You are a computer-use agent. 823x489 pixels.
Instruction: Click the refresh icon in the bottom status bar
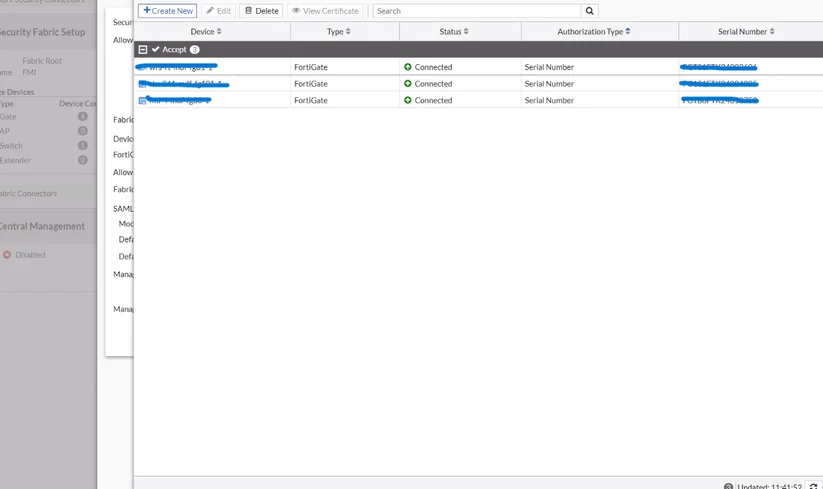[813, 485]
